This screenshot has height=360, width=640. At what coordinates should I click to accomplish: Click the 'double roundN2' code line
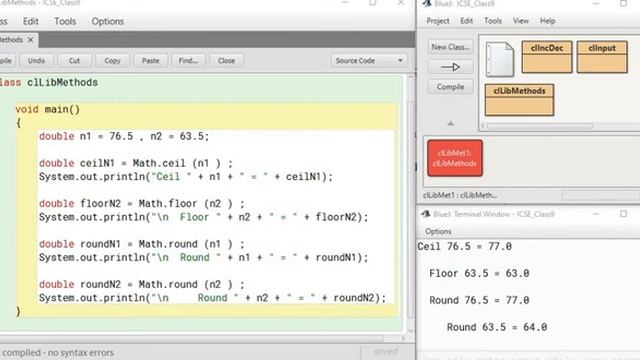pos(142,284)
